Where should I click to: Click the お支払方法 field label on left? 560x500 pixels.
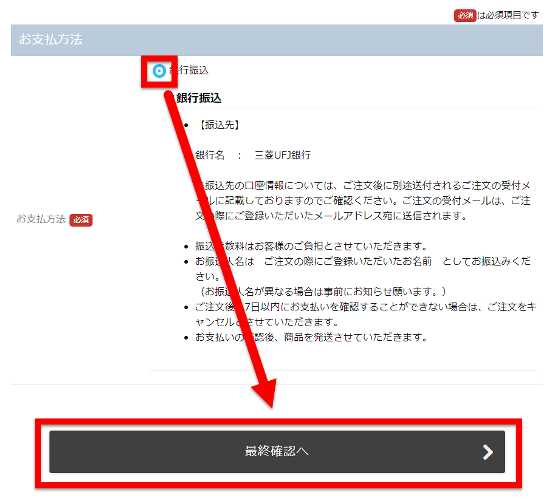pyautogui.click(x=41, y=219)
